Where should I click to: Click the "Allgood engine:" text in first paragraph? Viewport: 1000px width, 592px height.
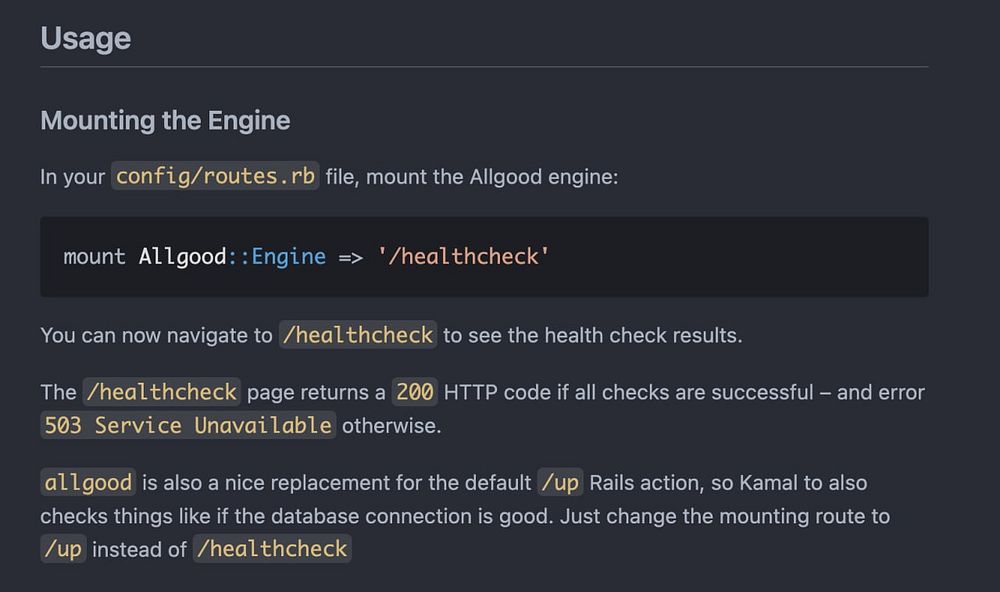coord(544,177)
